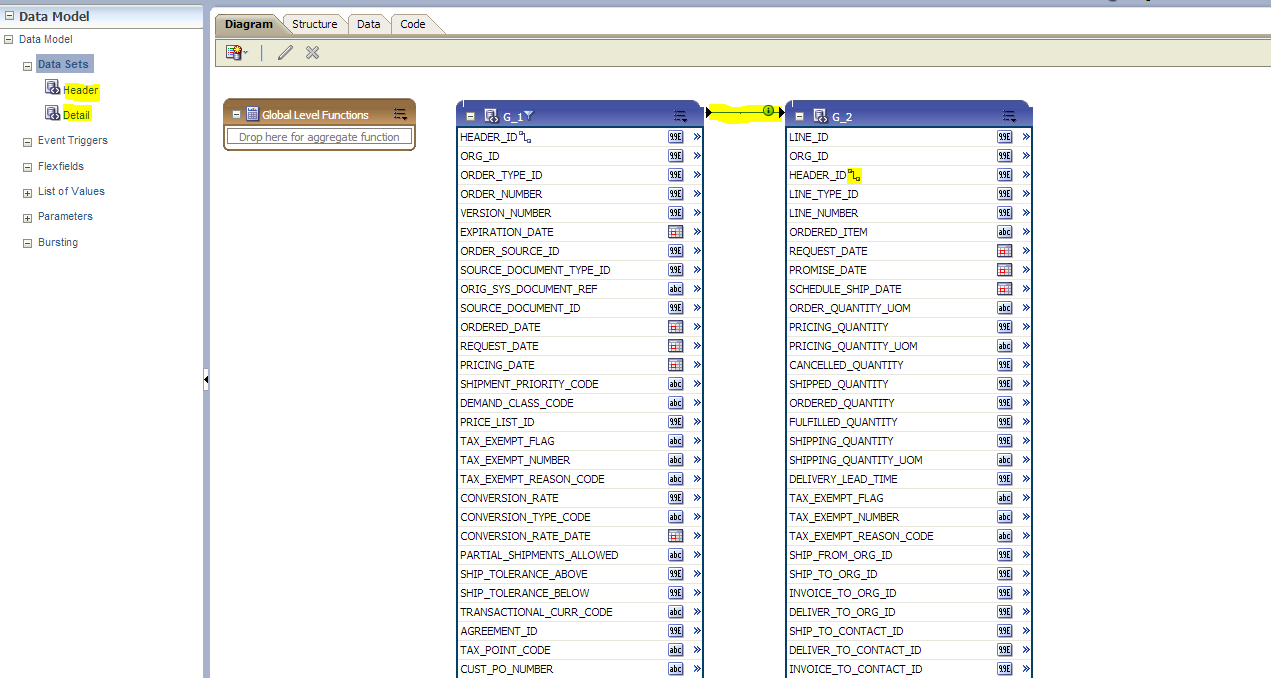1271x678 pixels.
Task: Select Detail under Data Sets
Action: [76, 113]
